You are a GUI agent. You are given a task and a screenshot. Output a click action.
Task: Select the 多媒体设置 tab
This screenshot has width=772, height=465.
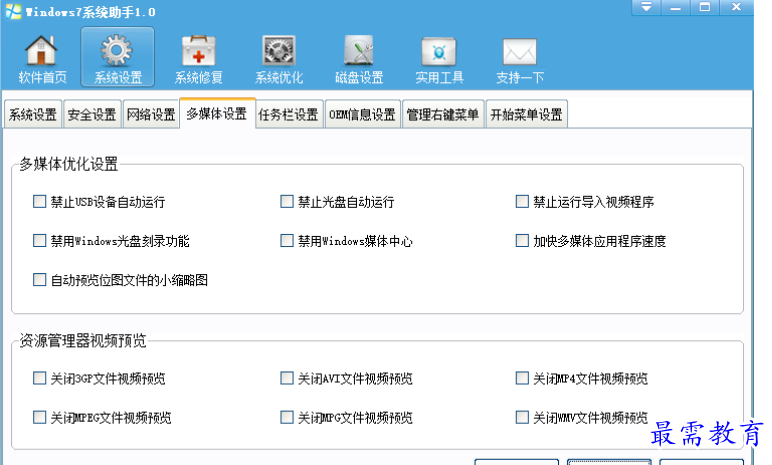[x=217, y=113]
